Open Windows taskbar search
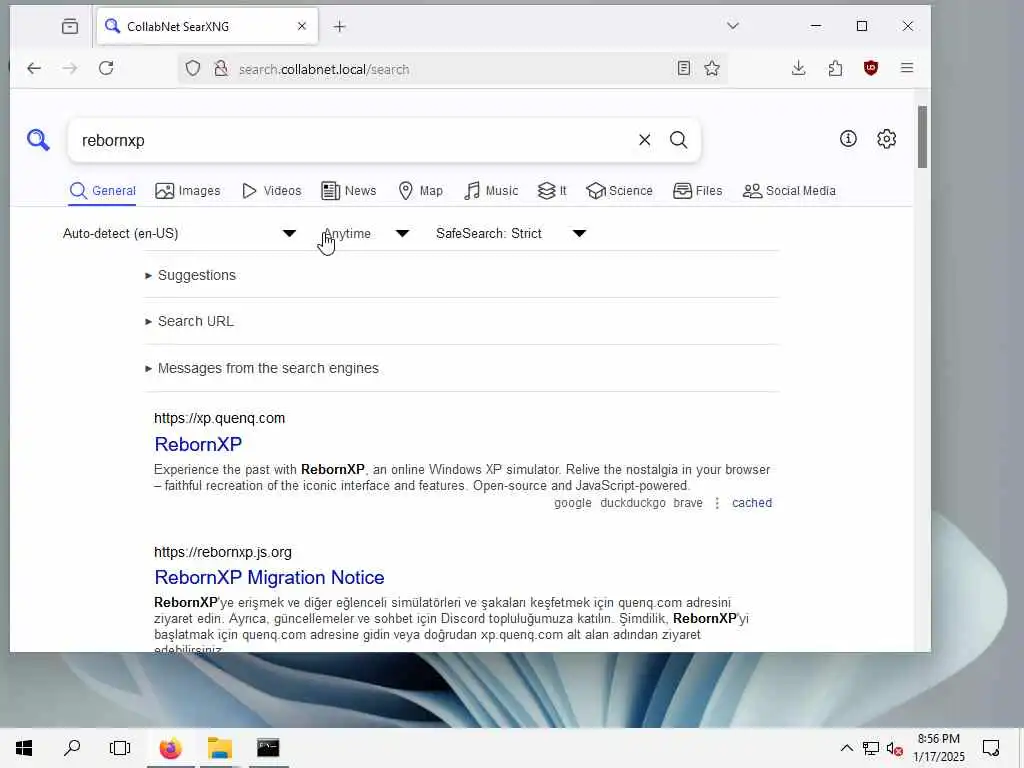 point(72,748)
